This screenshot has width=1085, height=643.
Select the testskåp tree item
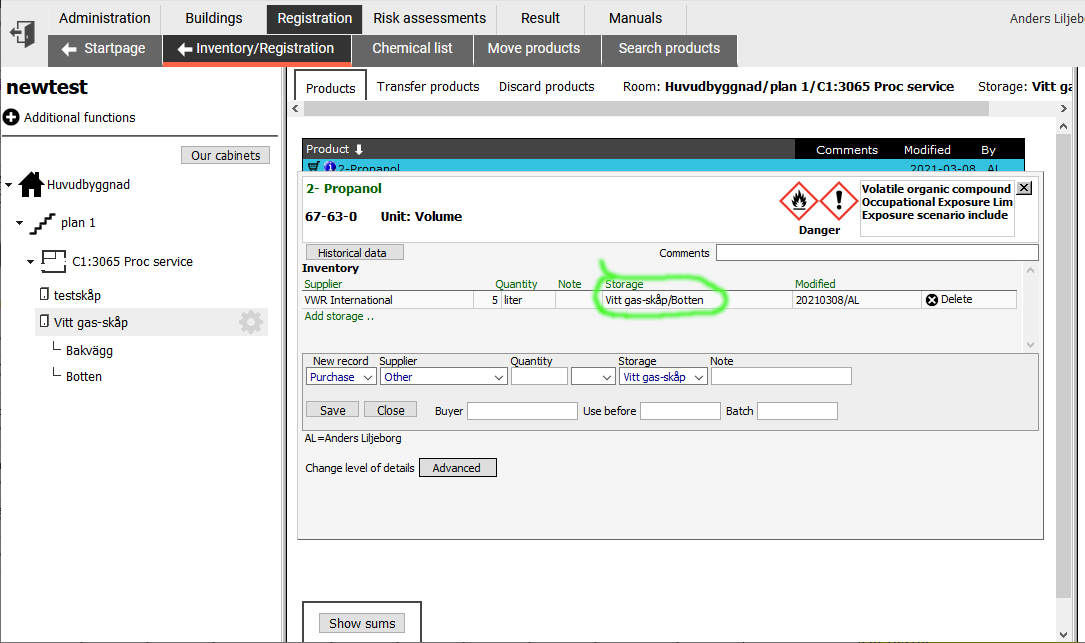point(78,295)
